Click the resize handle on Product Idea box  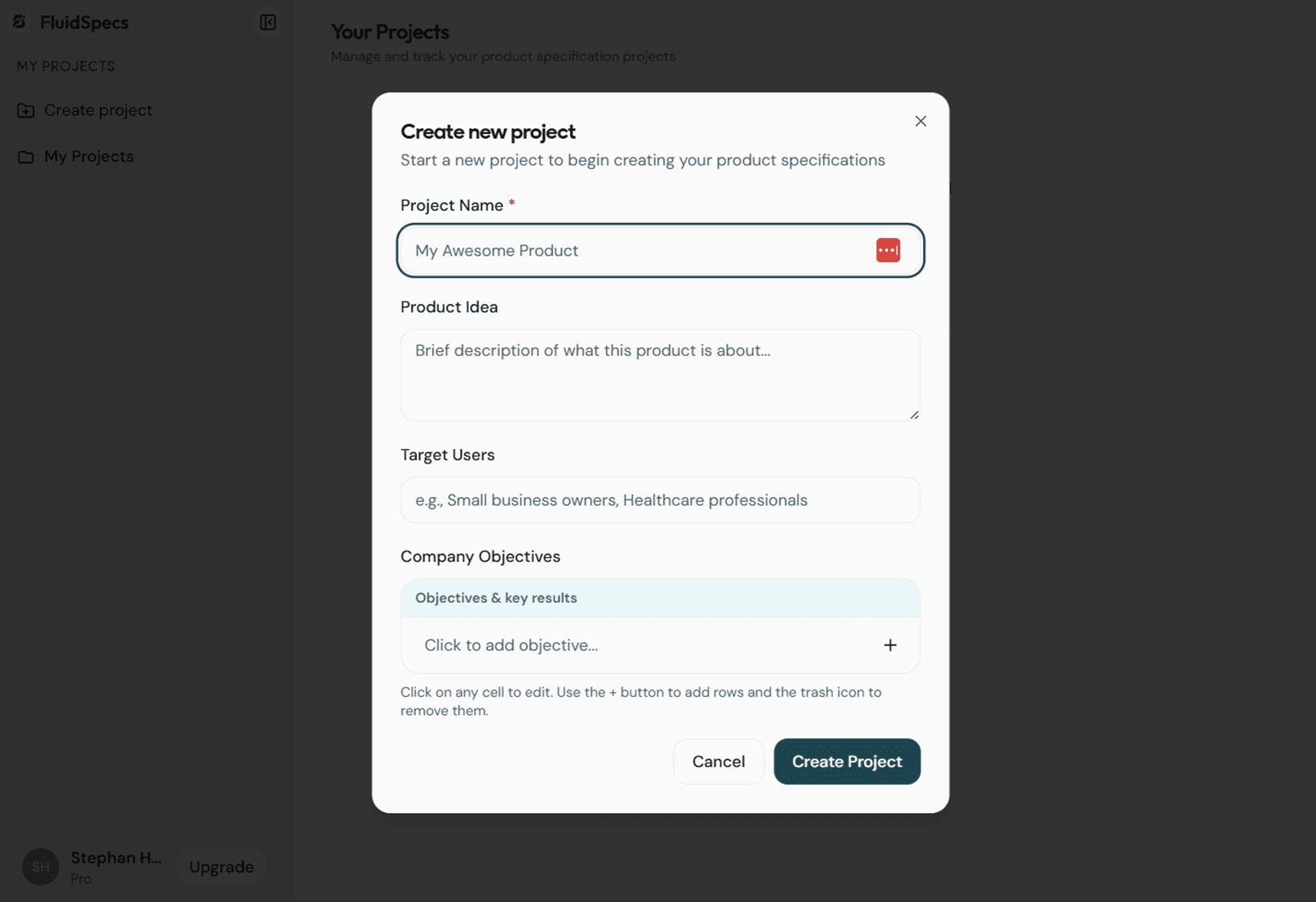[x=913, y=414]
